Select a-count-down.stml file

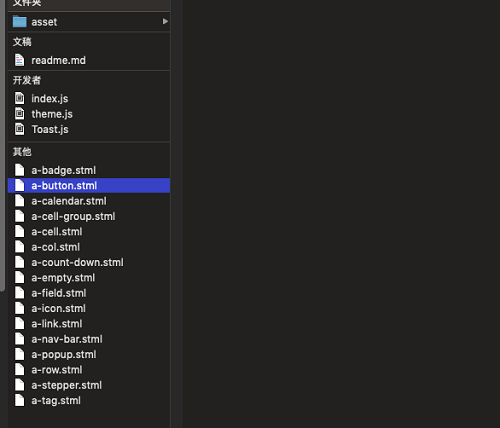[x=89, y=262]
